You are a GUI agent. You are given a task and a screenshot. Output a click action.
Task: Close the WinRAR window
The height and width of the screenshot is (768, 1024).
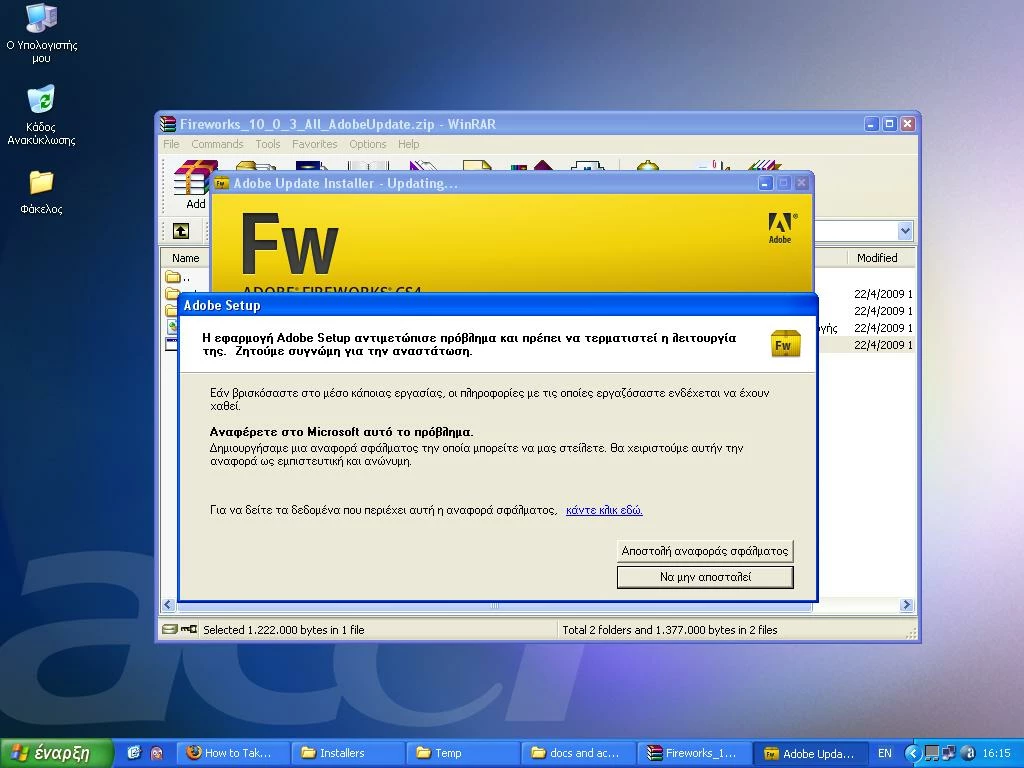(x=908, y=123)
